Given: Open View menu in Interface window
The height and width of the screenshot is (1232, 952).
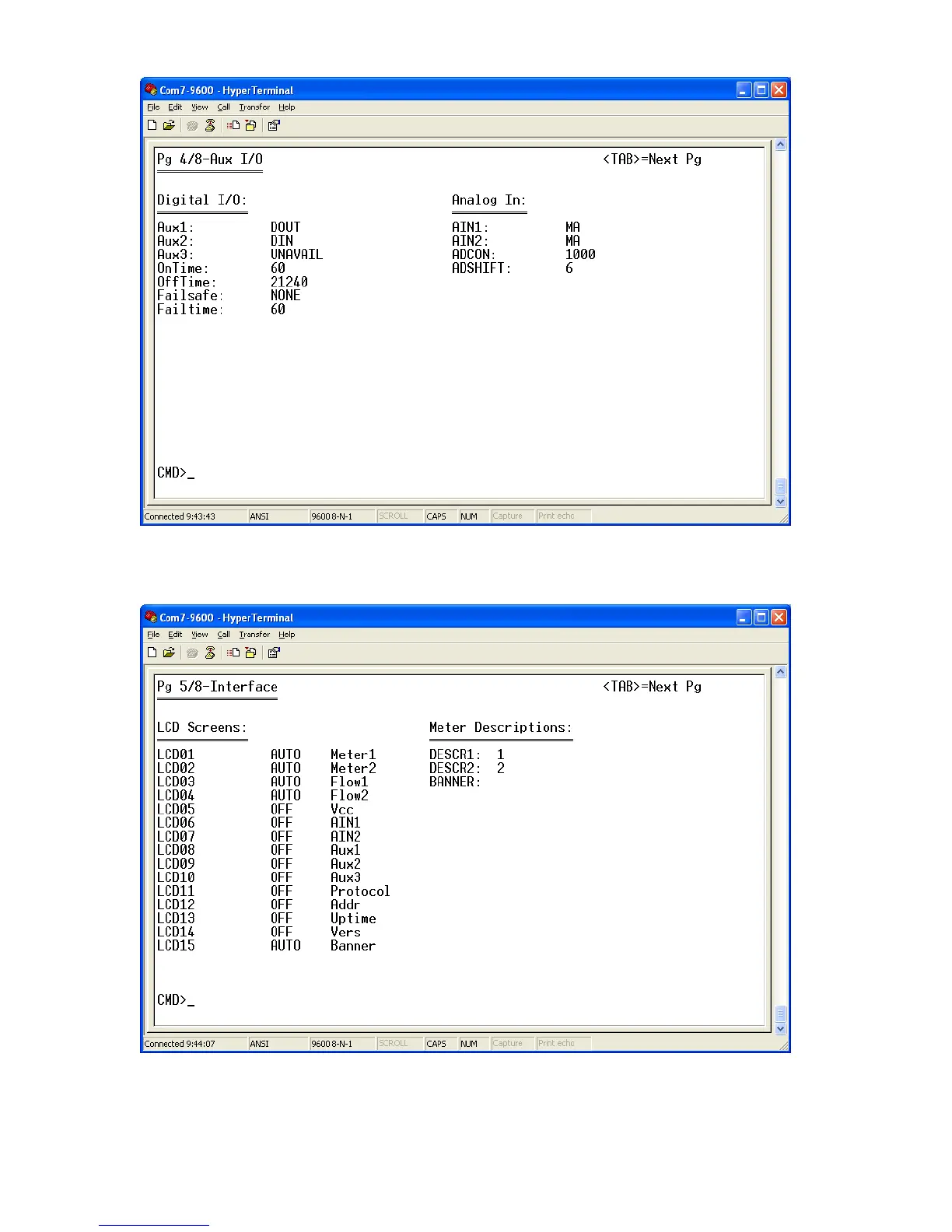Looking at the screenshot, I should (x=200, y=635).
